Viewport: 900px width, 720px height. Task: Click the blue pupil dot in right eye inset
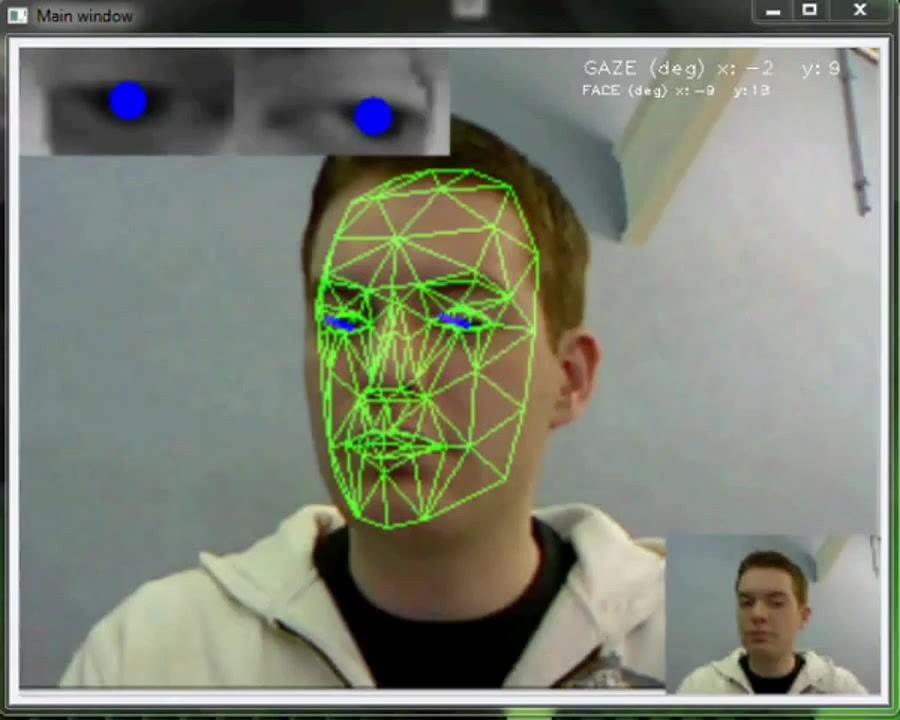[x=373, y=116]
